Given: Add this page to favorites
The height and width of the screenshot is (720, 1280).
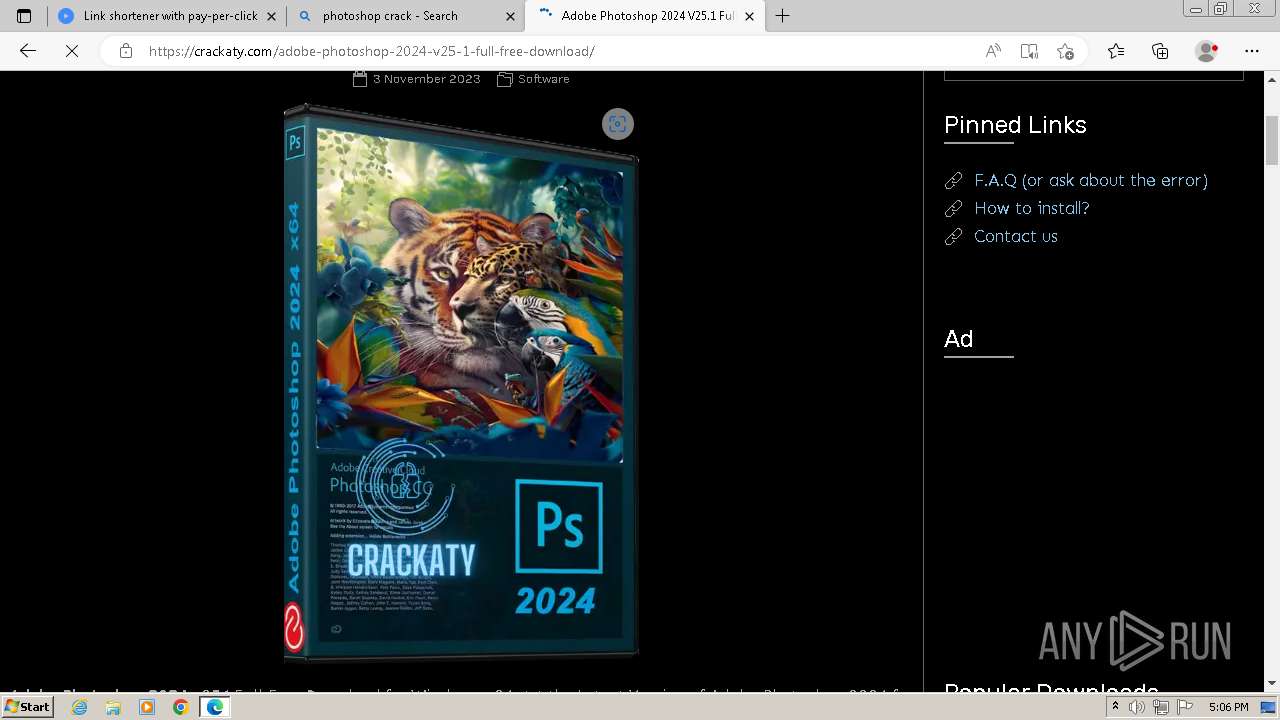Looking at the screenshot, I should click(x=1065, y=51).
